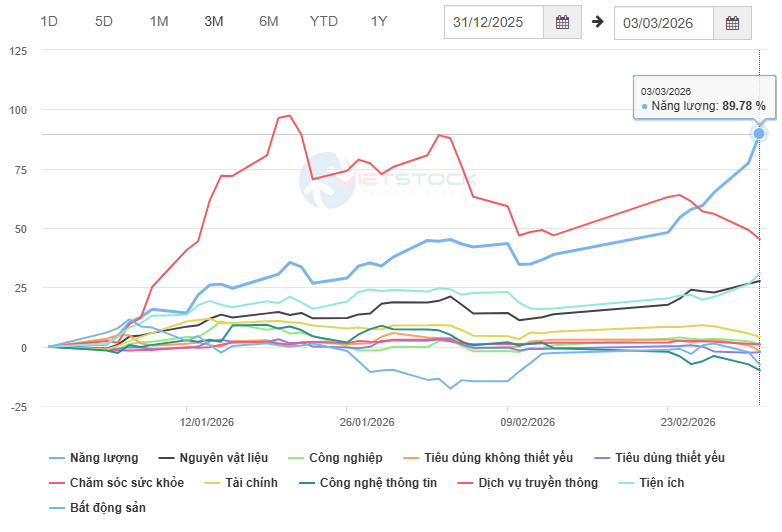
Task: Click the start date field 31/12/2025
Action: (x=494, y=22)
